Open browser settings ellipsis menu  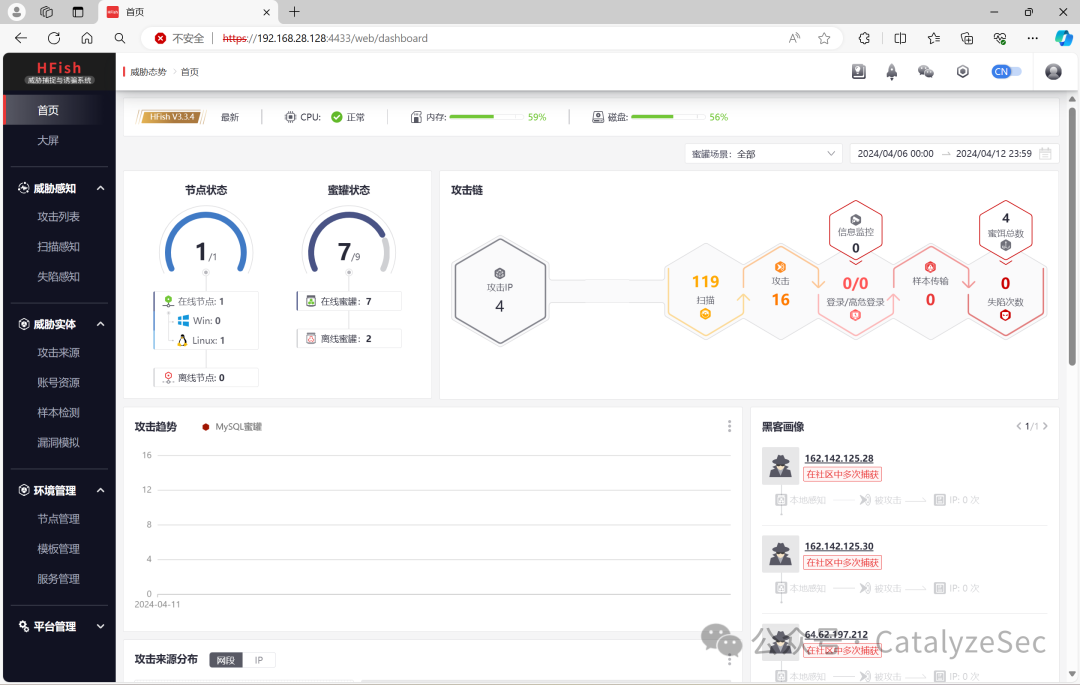[1032, 39]
